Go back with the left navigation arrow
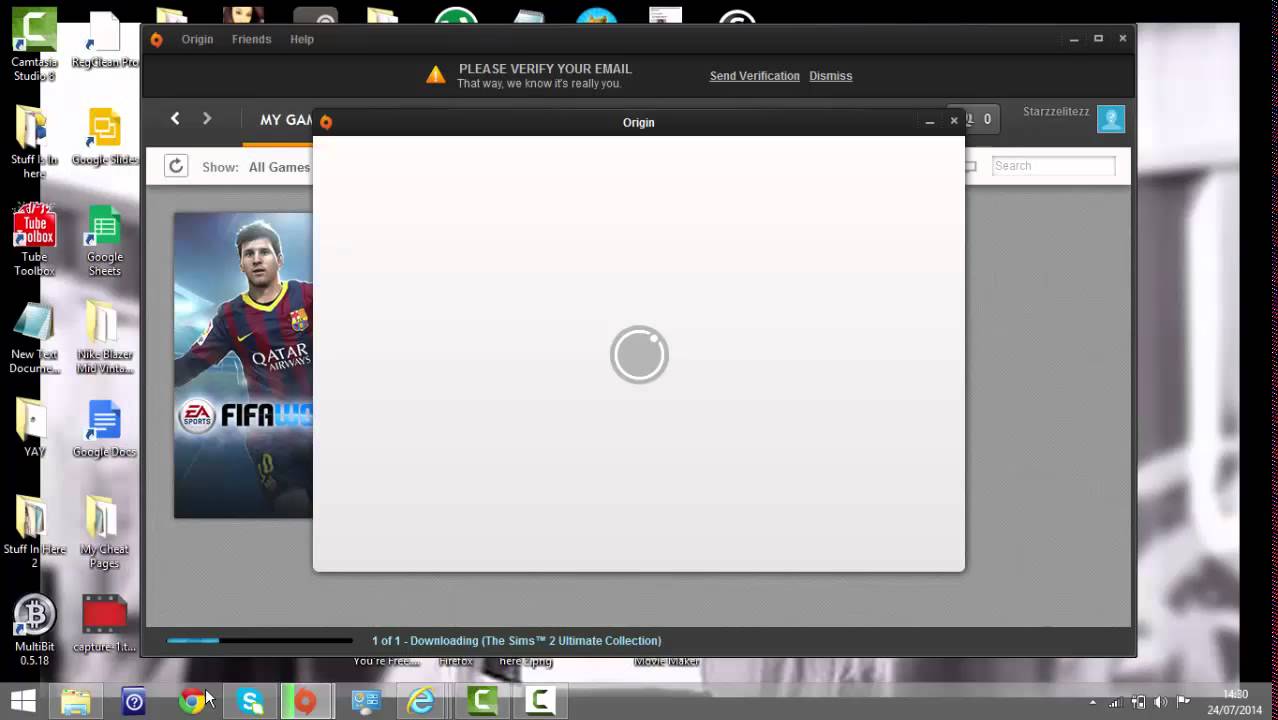Viewport: 1278px width, 720px height. pyautogui.click(x=175, y=119)
